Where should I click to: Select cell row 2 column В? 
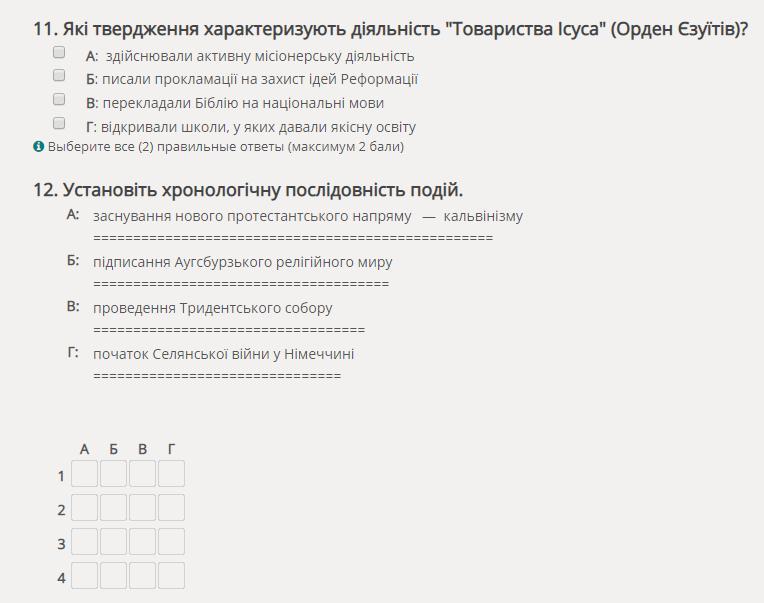coord(142,508)
